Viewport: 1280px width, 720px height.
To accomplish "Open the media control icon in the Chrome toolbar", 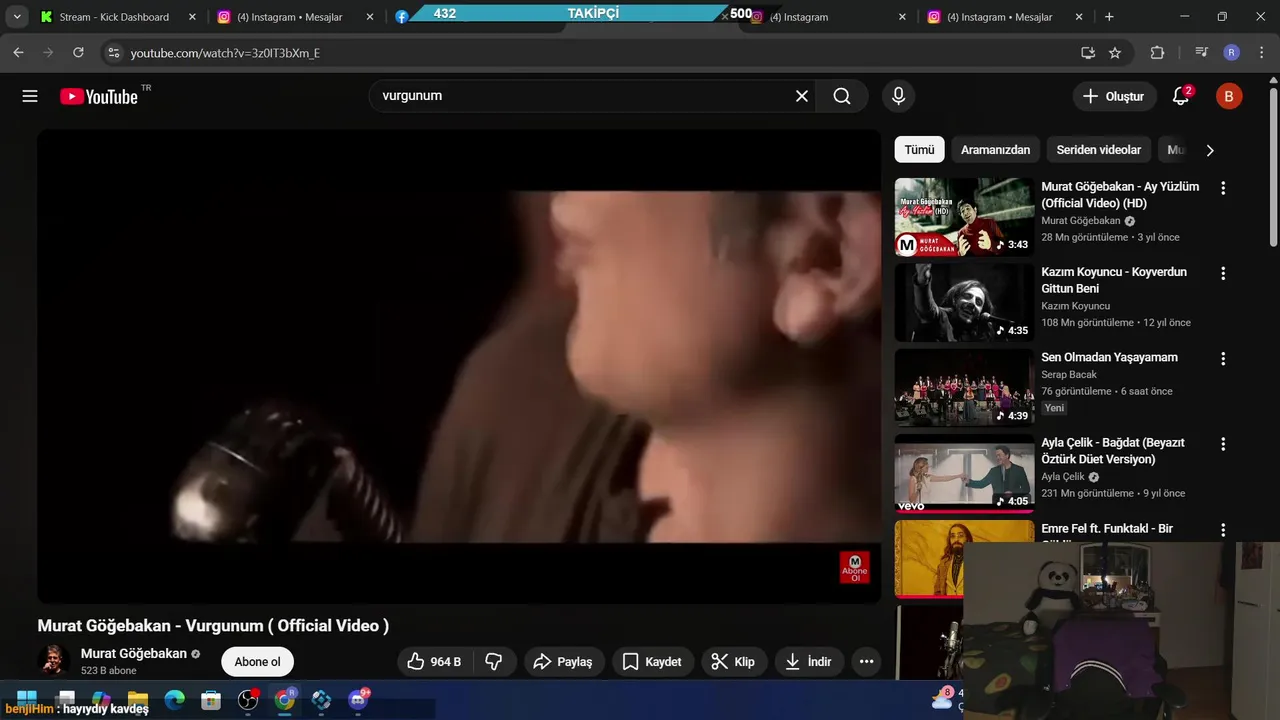I will click(x=1201, y=53).
